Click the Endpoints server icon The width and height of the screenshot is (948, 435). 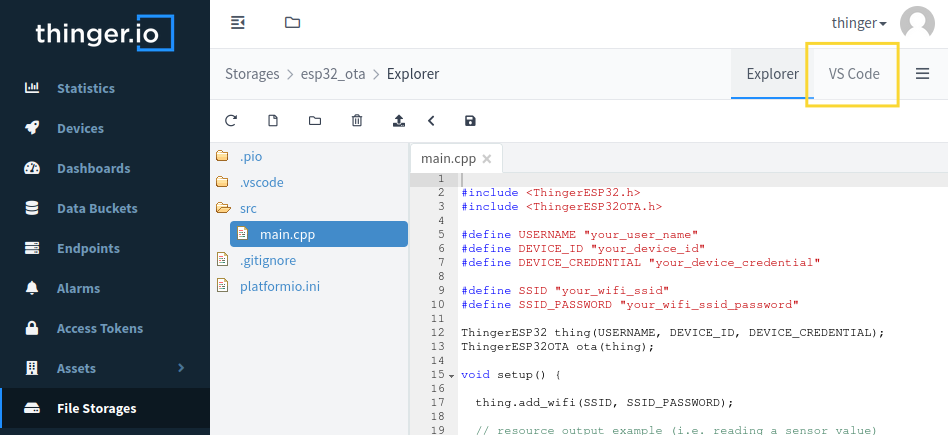(x=31, y=248)
